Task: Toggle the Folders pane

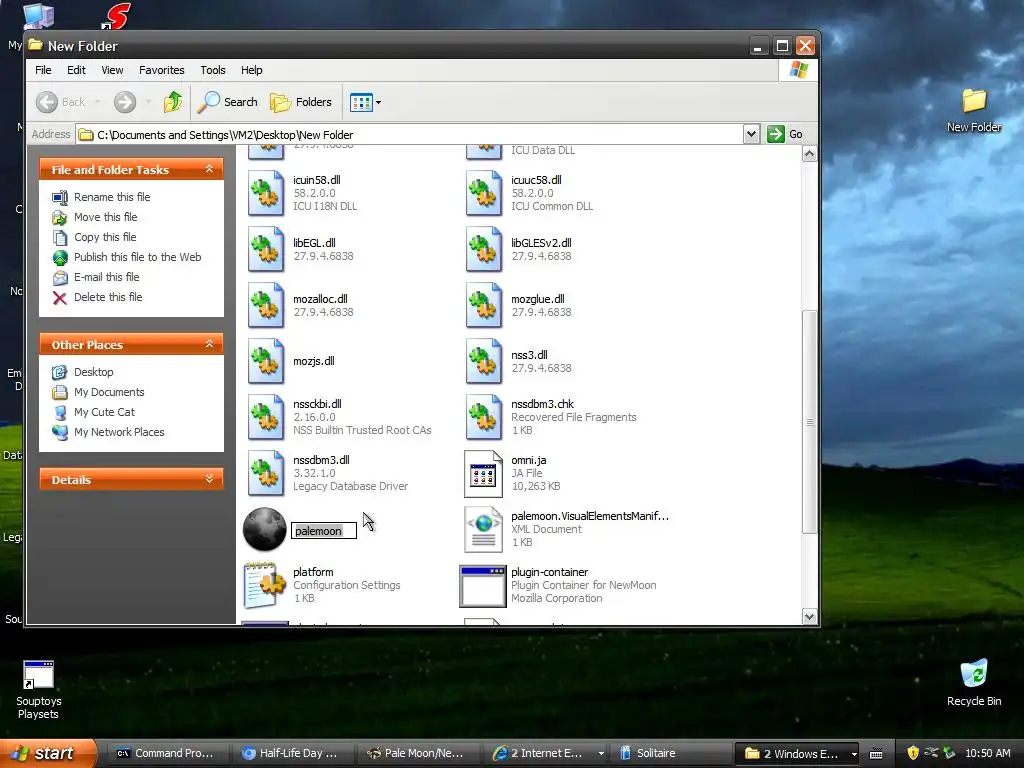Action: [301, 102]
